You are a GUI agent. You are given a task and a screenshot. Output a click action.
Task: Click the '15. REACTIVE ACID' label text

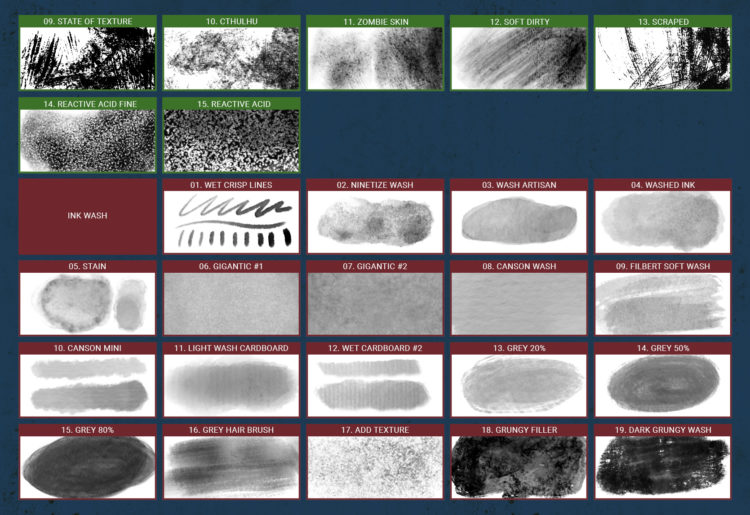coord(234,104)
